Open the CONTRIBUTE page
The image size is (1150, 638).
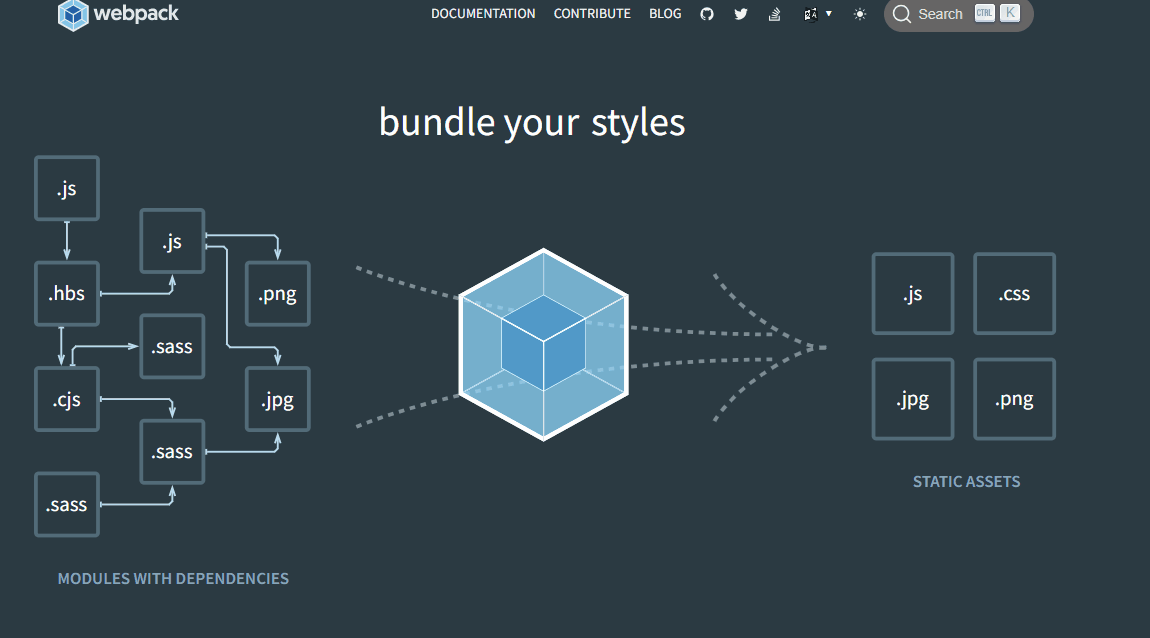click(x=592, y=13)
